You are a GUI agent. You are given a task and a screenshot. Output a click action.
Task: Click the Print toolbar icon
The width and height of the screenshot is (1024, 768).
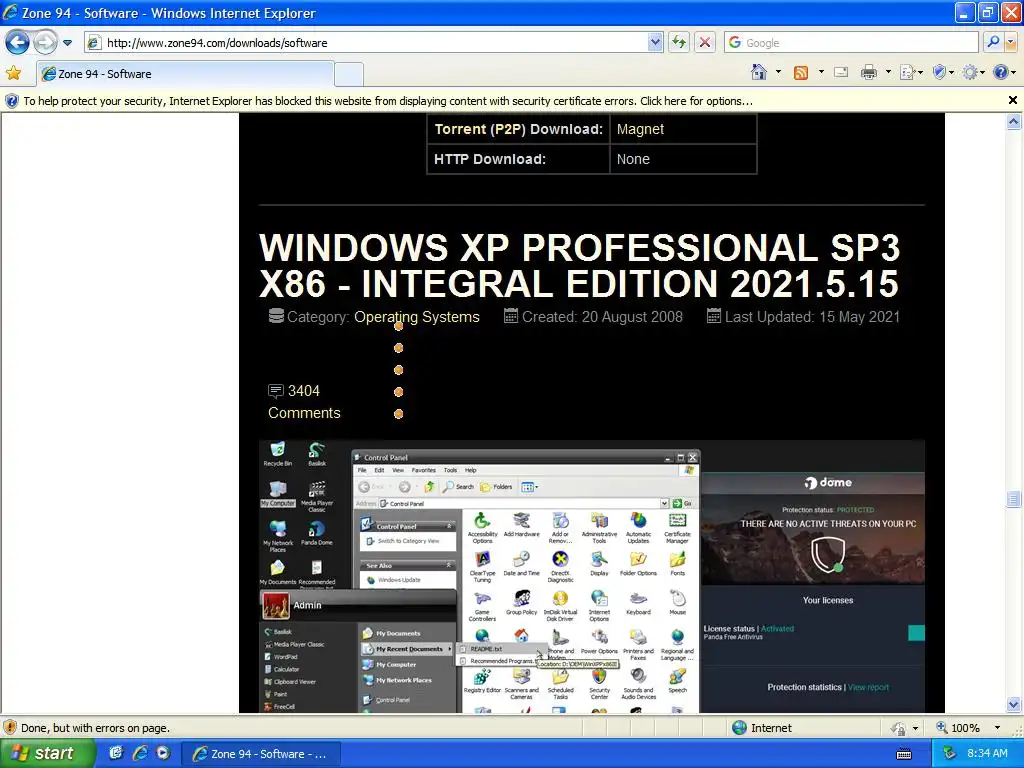coord(869,72)
